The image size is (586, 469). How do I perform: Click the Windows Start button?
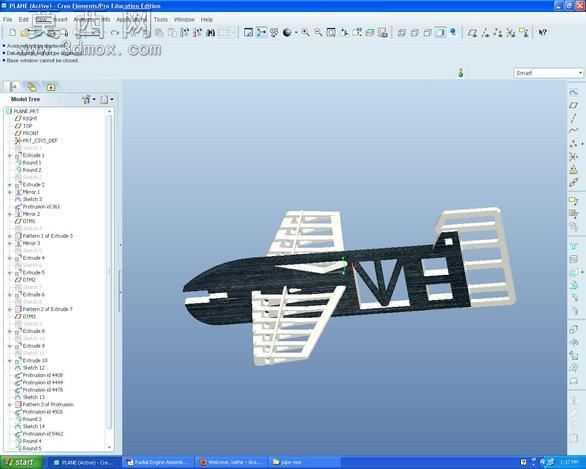[x=21, y=463]
